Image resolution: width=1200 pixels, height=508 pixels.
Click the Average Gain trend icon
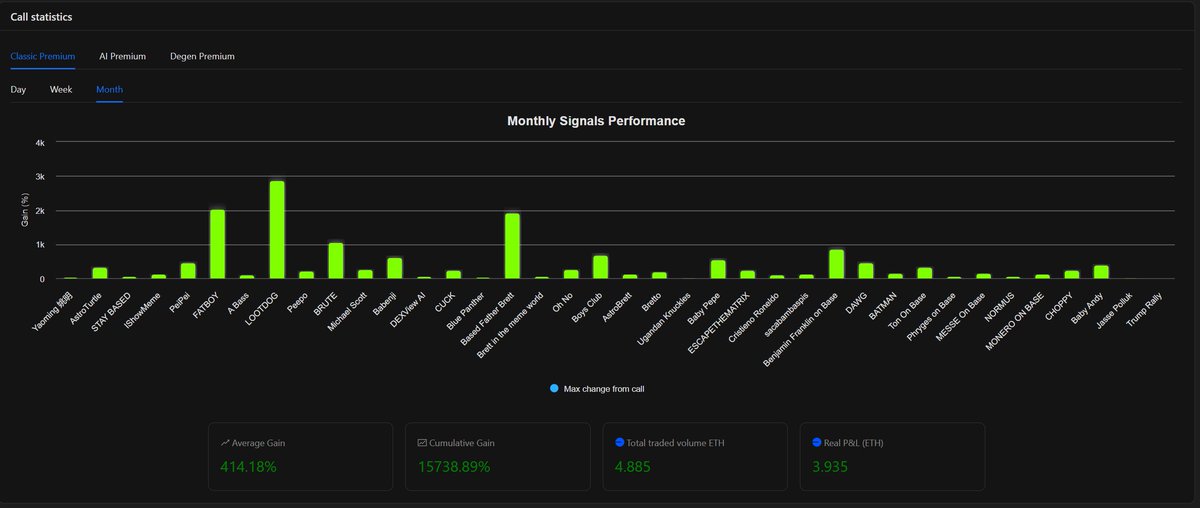pyautogui.click(x=225, y=442)
